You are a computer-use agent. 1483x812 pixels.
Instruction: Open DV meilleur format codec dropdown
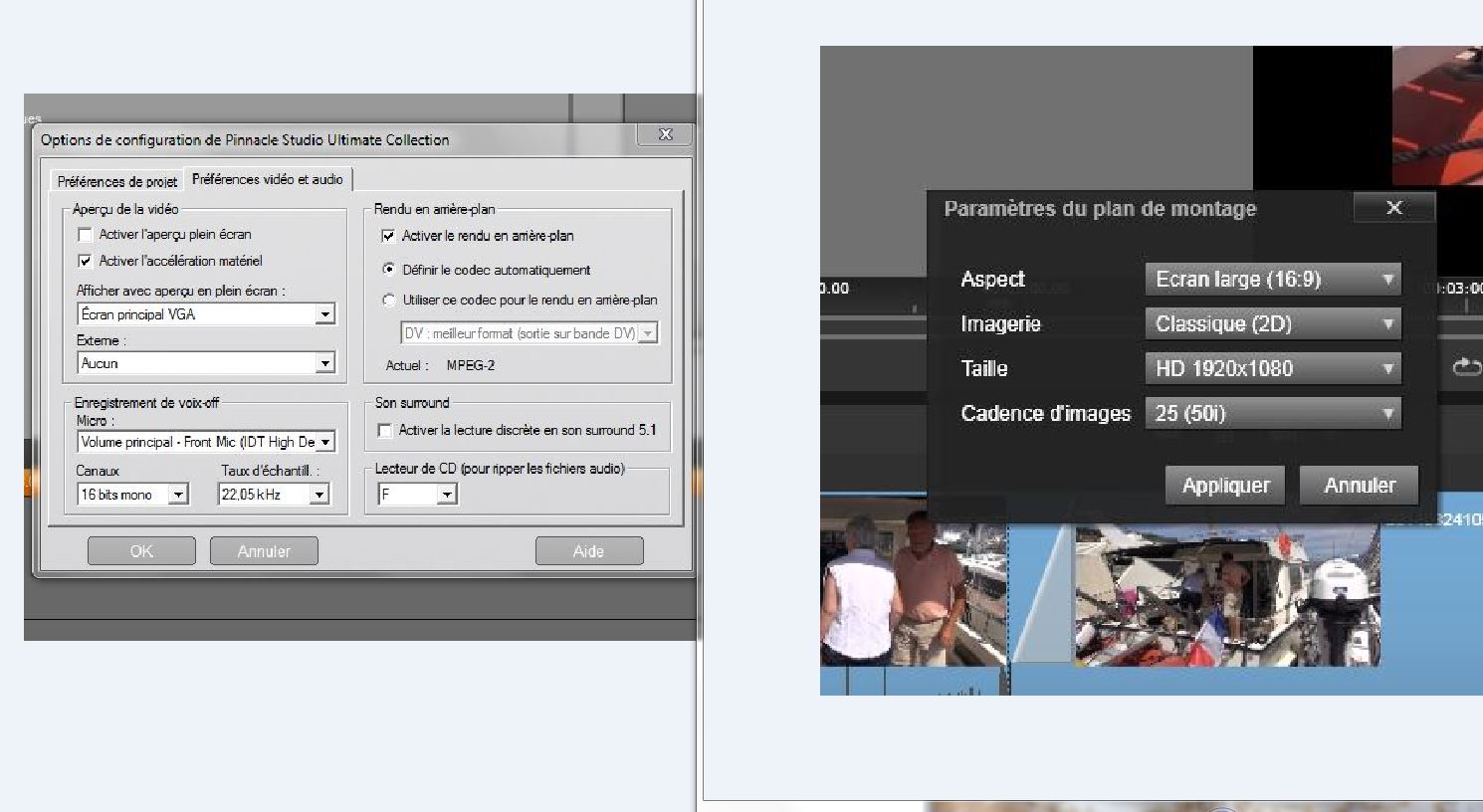pyautogui.click(x=530, y=333)
